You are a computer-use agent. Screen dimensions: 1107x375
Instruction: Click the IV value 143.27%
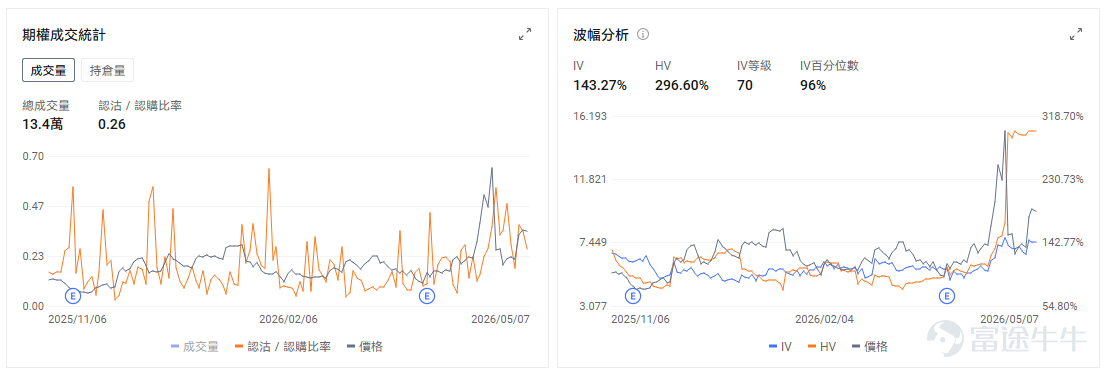600,85
